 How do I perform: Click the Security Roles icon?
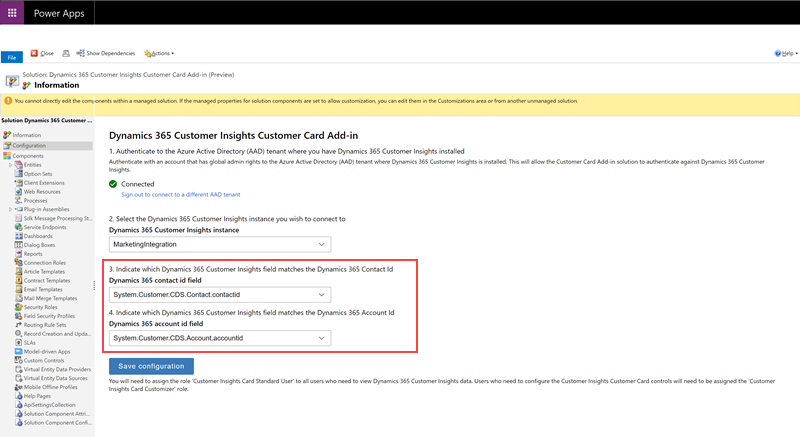[19, 307]
